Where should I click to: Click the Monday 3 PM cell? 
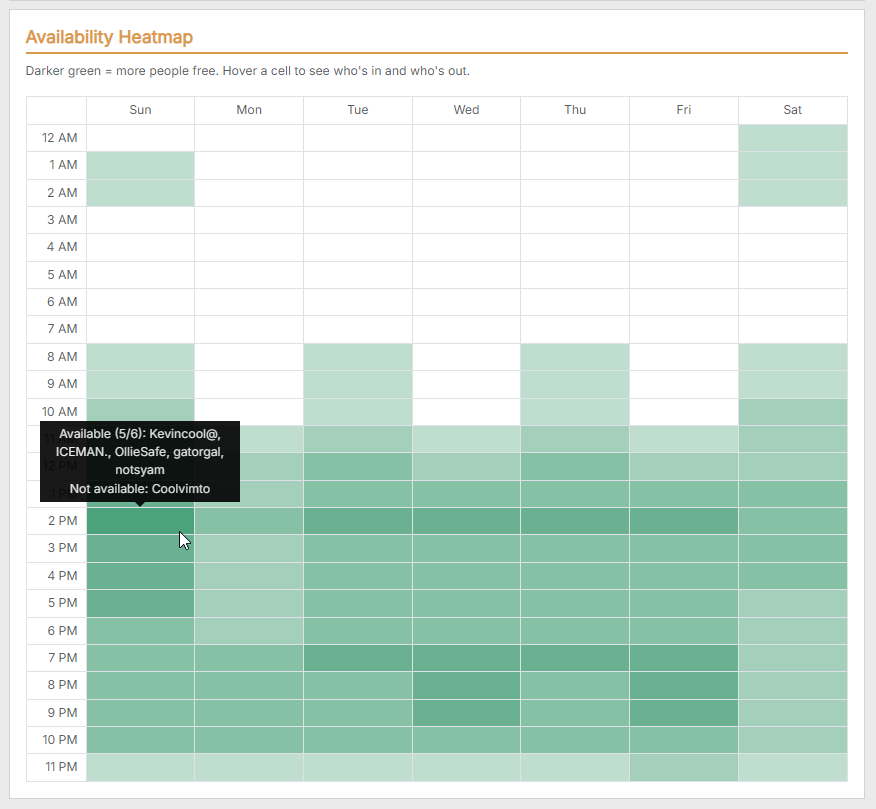tap(249, 548)
